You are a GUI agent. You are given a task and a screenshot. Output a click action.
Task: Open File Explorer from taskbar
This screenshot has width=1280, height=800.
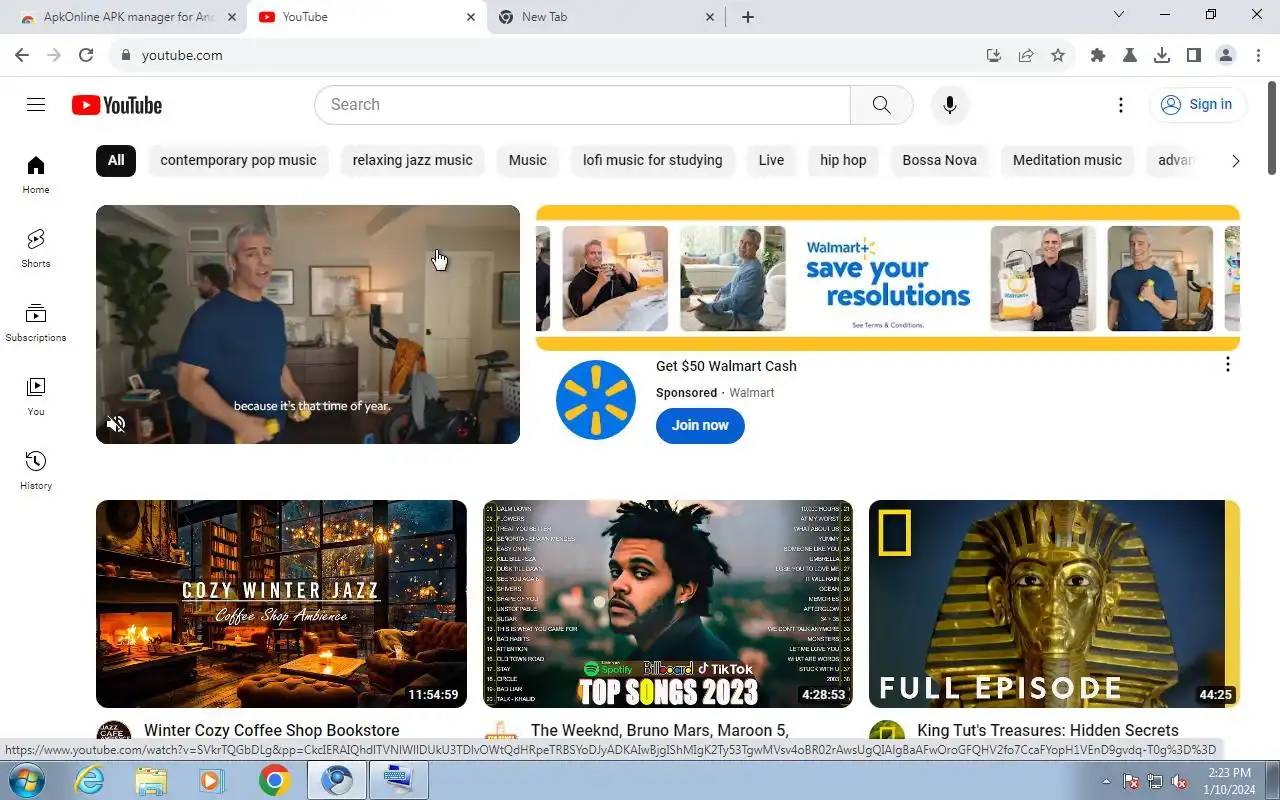[151, 780]
